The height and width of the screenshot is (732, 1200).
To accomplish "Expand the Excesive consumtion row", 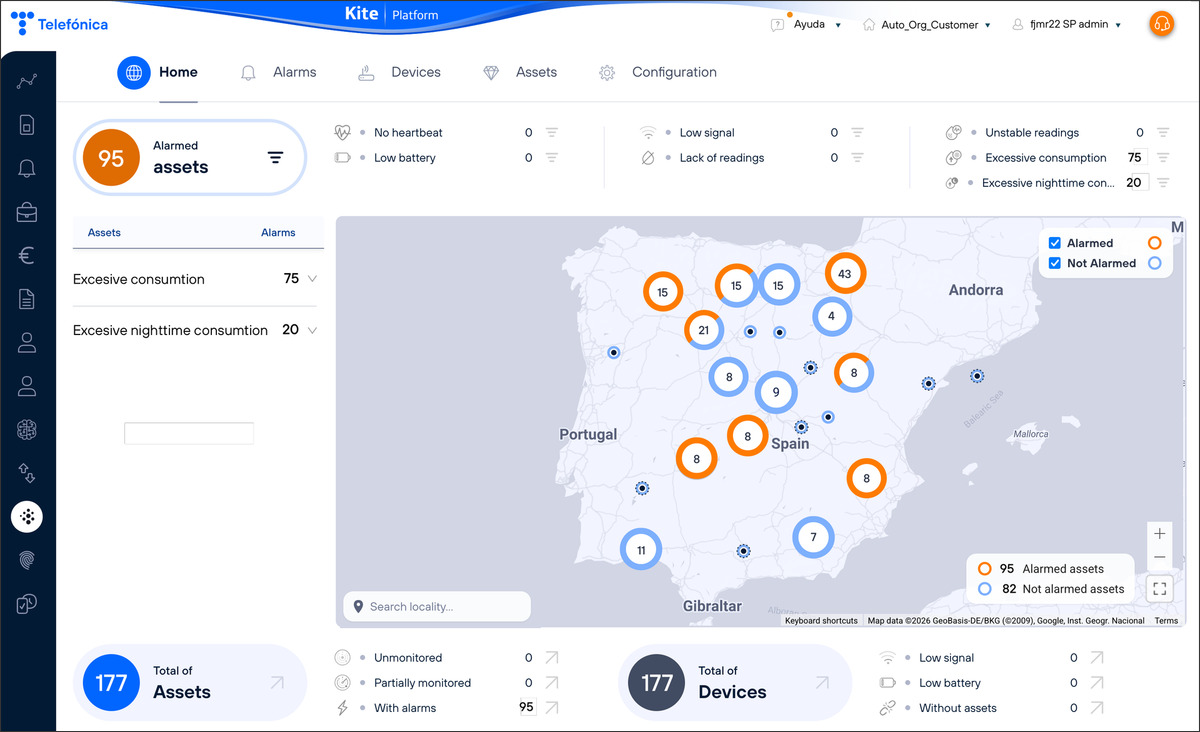I will [312, 279].
